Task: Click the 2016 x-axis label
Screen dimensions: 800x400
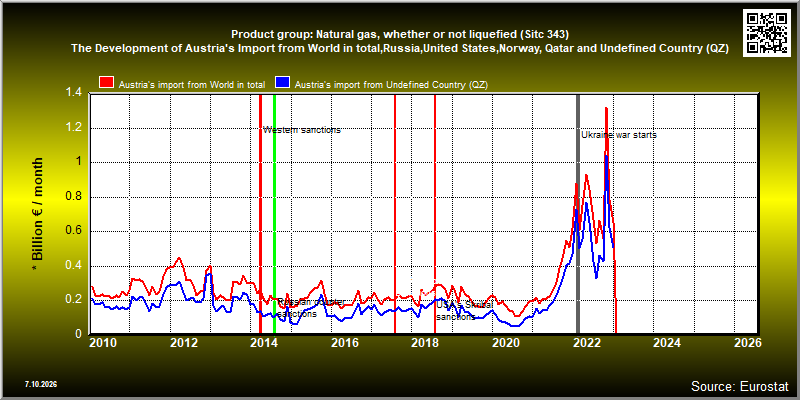Action: (345, 343)
